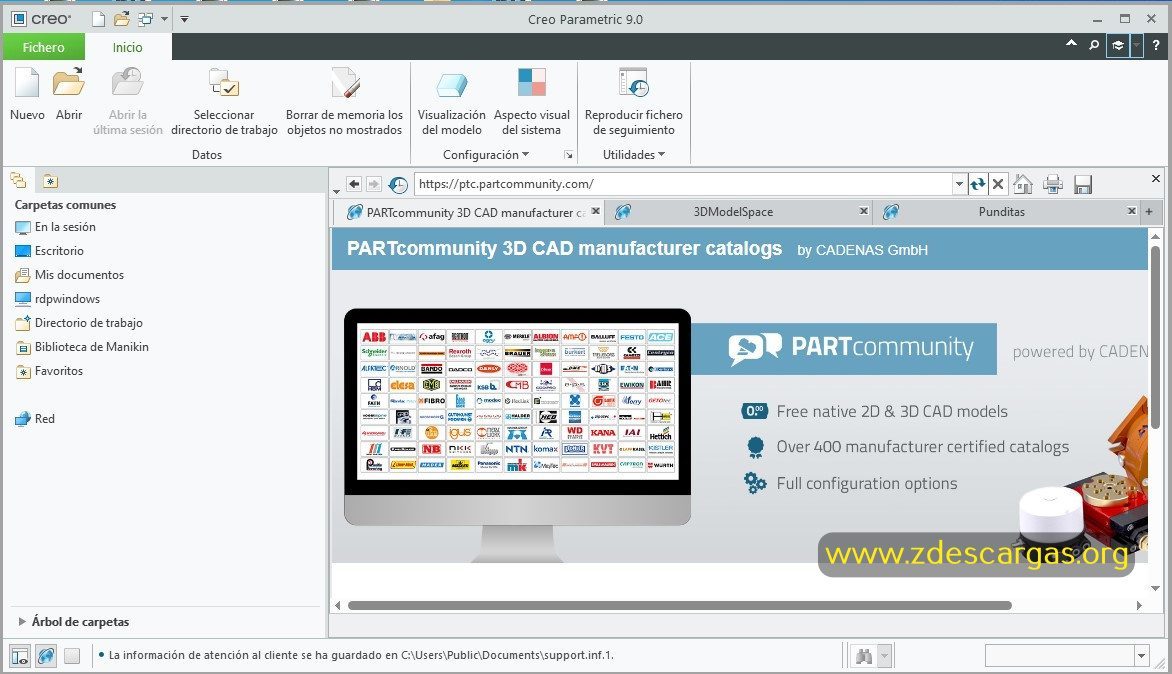Select the Red network entry
Image resolution: width=1172 pixels, height=674 pixels.
(35, 418)
